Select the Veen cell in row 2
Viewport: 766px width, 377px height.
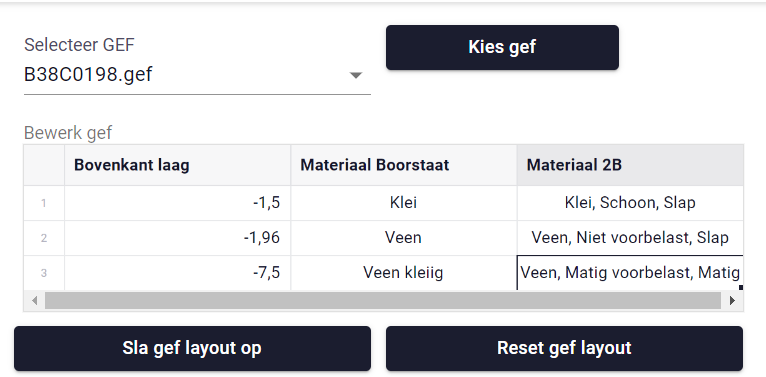[404, 238]
